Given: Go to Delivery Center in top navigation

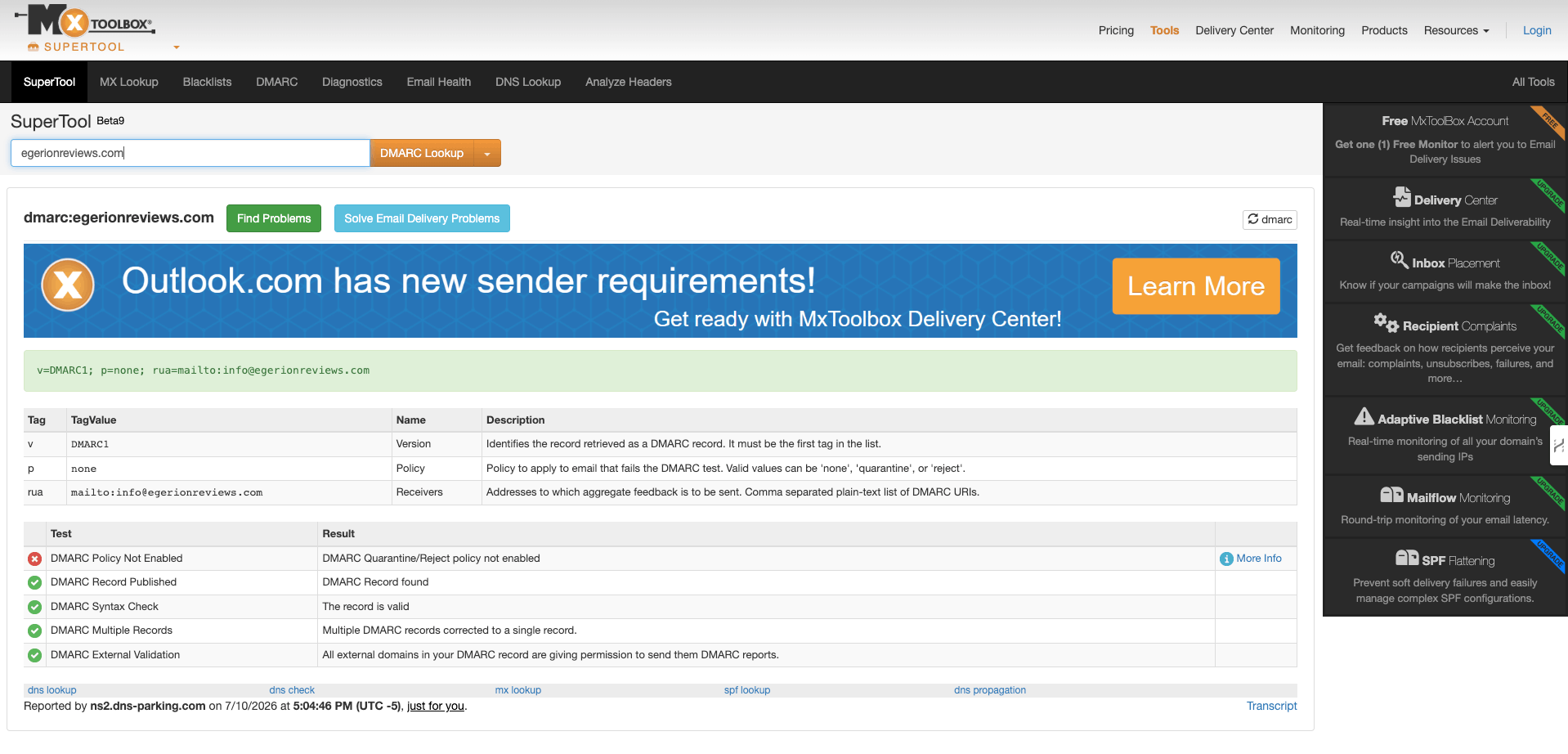Looking at the screenshot, I should [1234, 30].
